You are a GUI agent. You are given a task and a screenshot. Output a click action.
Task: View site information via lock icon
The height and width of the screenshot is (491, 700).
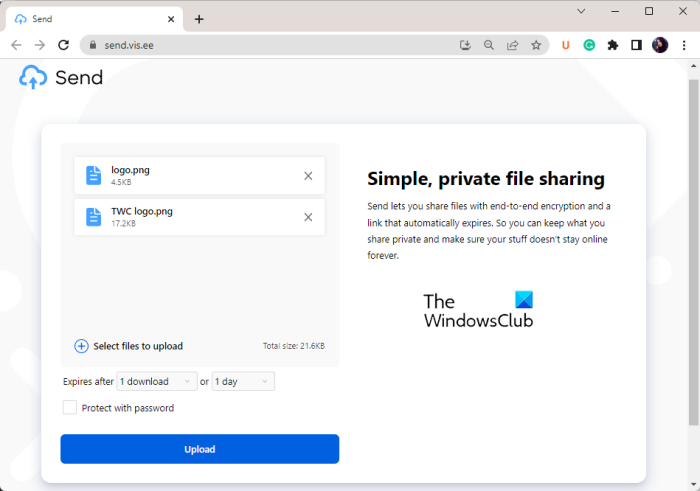click(x=93, y=45)
